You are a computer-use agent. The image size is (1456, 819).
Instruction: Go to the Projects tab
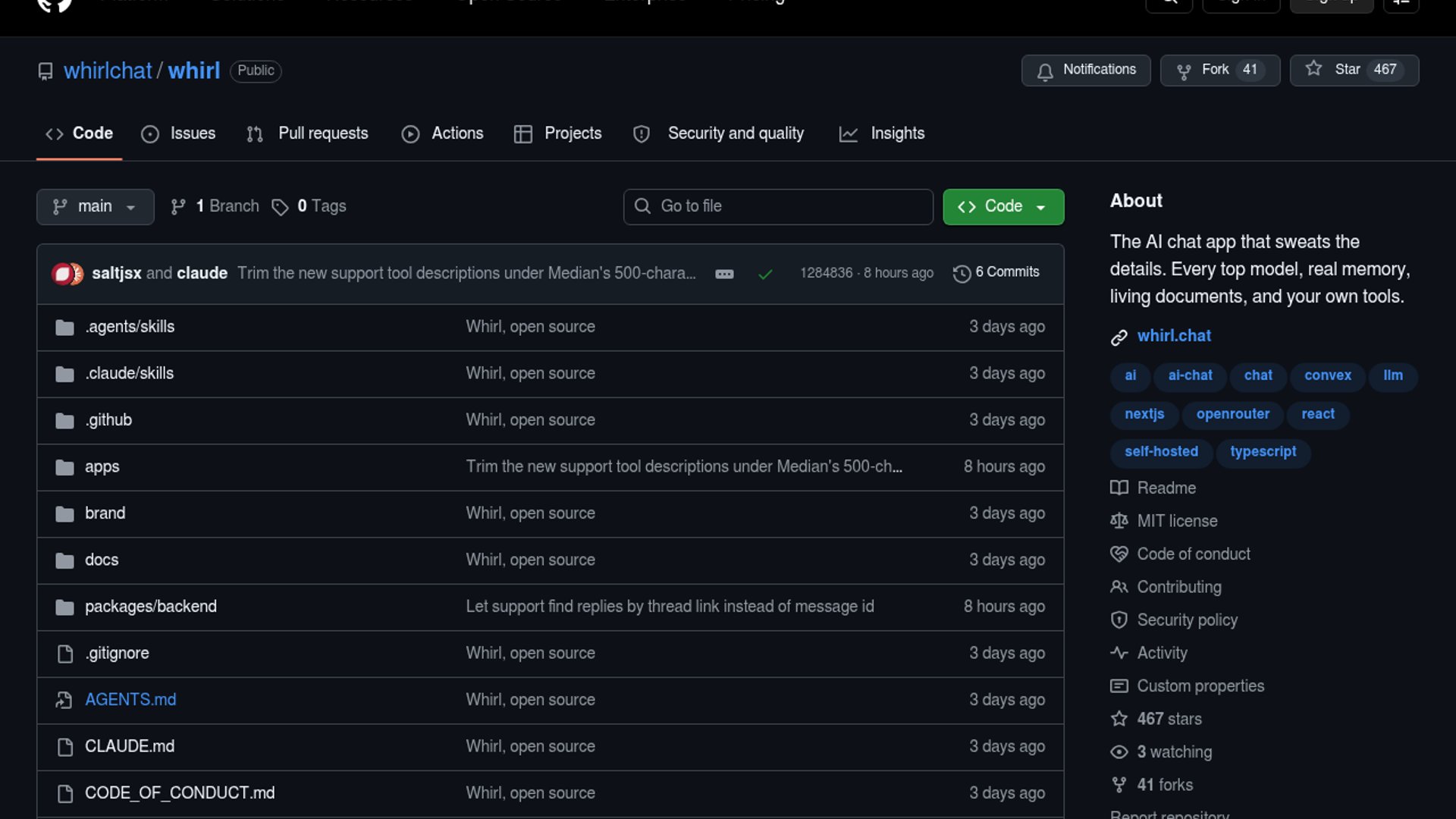pos(557,133)
